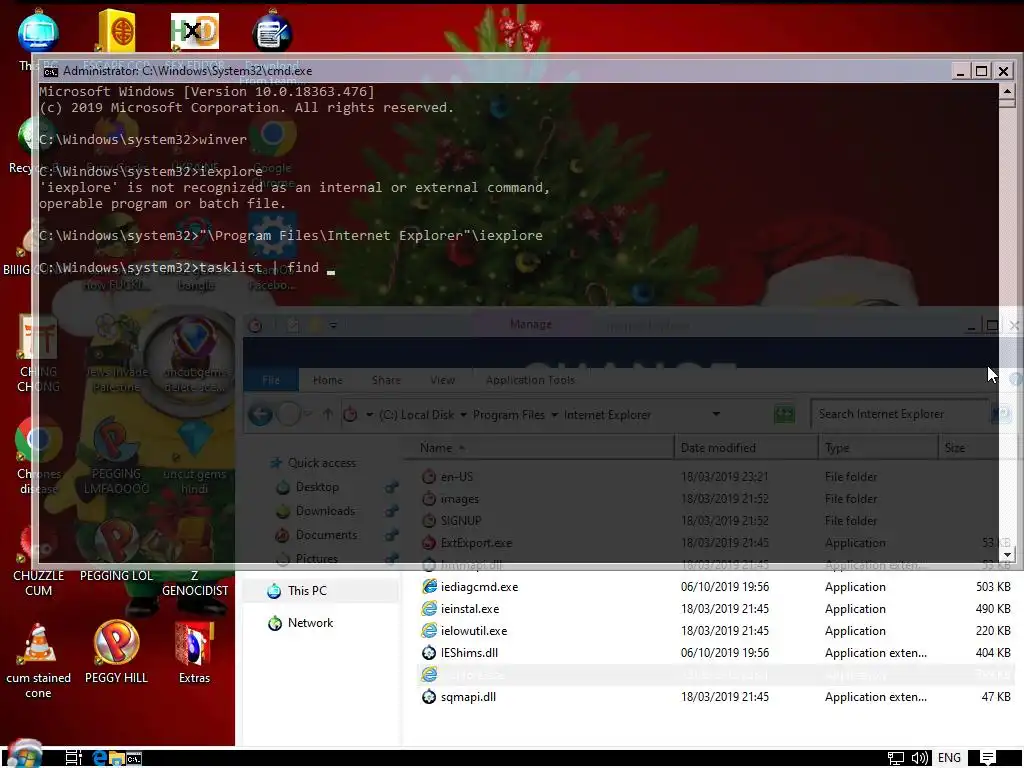Screen dimensions: 1024x768
Task: Open the Explorer File ribbon tab
Action: coord(270,380)
